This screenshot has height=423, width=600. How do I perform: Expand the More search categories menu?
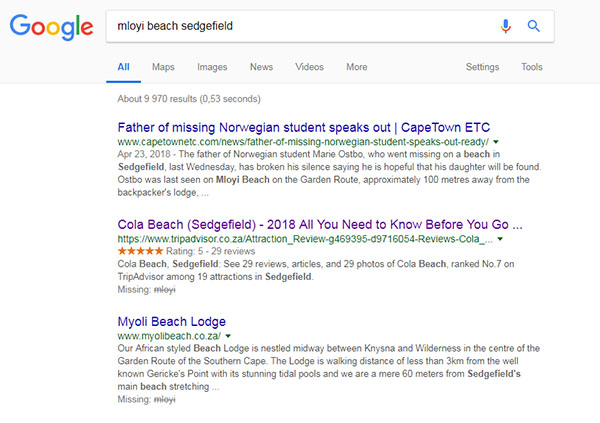click(x=356, y=67)
